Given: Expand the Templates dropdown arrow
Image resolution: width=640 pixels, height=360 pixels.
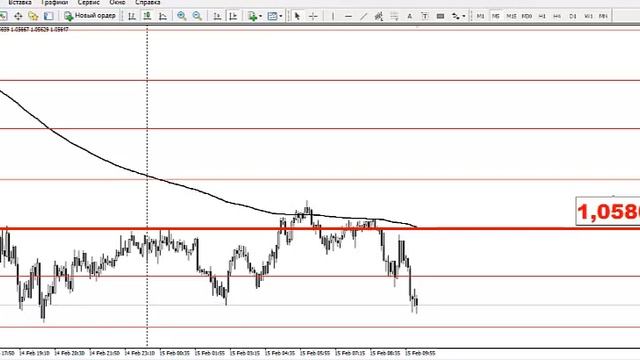Looking at the screenshot, I should click(x=281, y=16).
